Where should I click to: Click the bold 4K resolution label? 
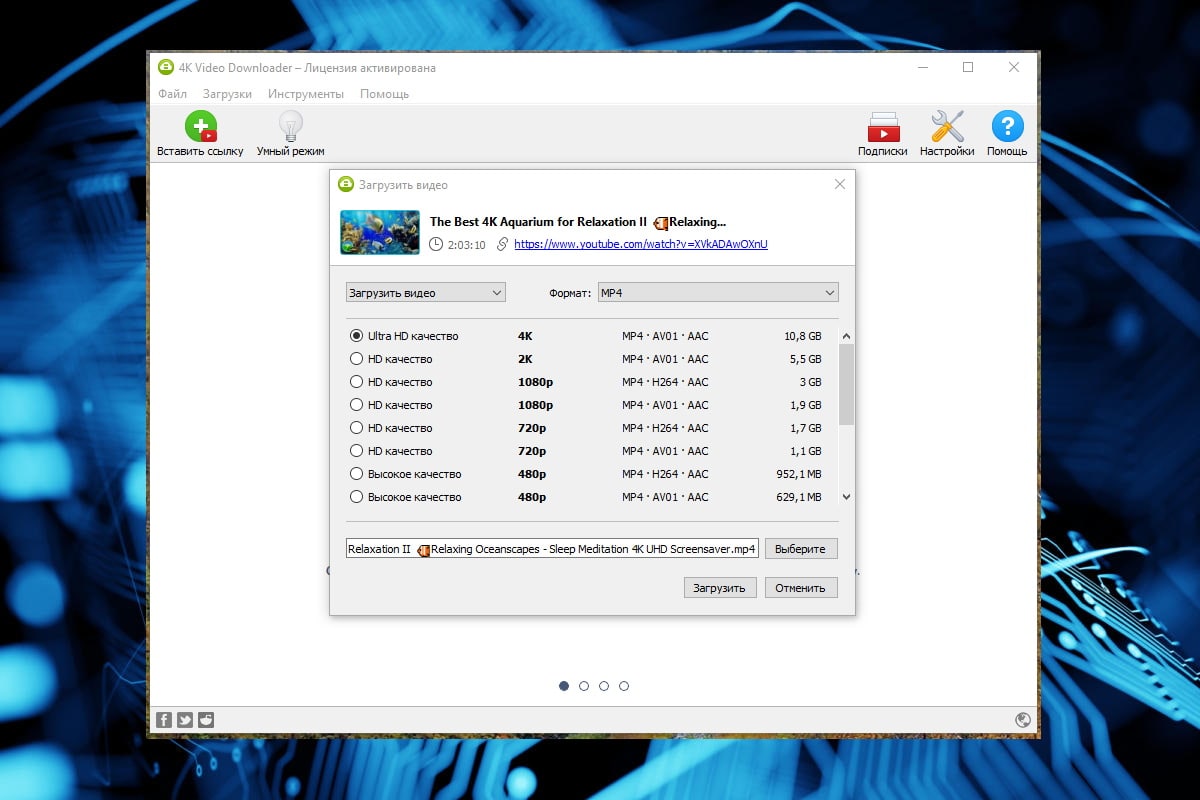(525, 336)
